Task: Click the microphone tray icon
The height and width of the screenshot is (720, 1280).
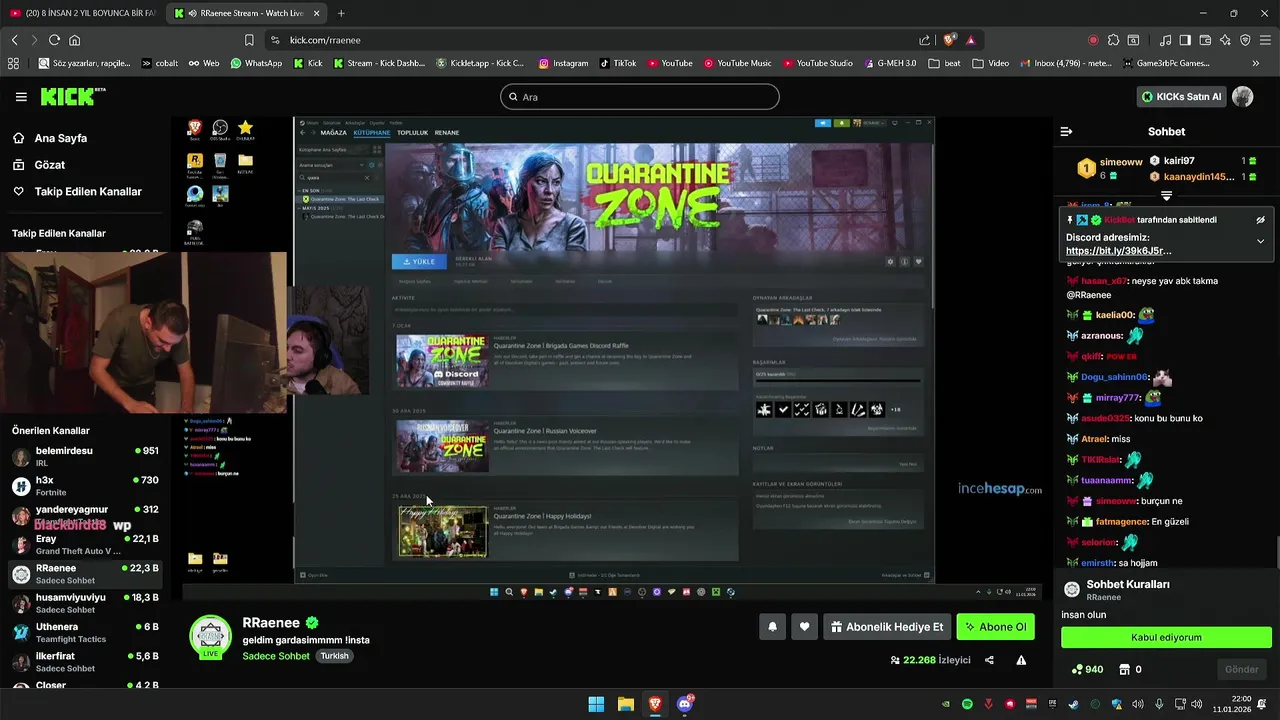Action: 1159,704
